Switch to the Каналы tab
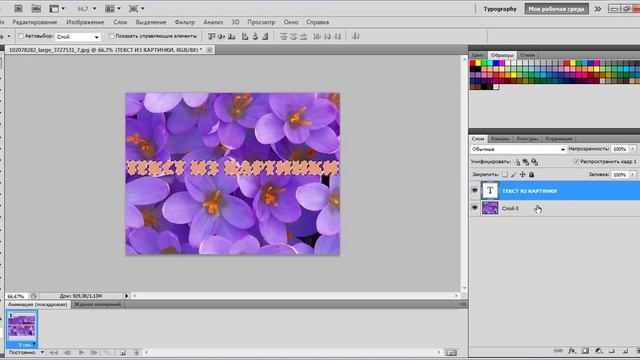Image resolution: width=640 pixels, height=360 pixels. (500, 139)
